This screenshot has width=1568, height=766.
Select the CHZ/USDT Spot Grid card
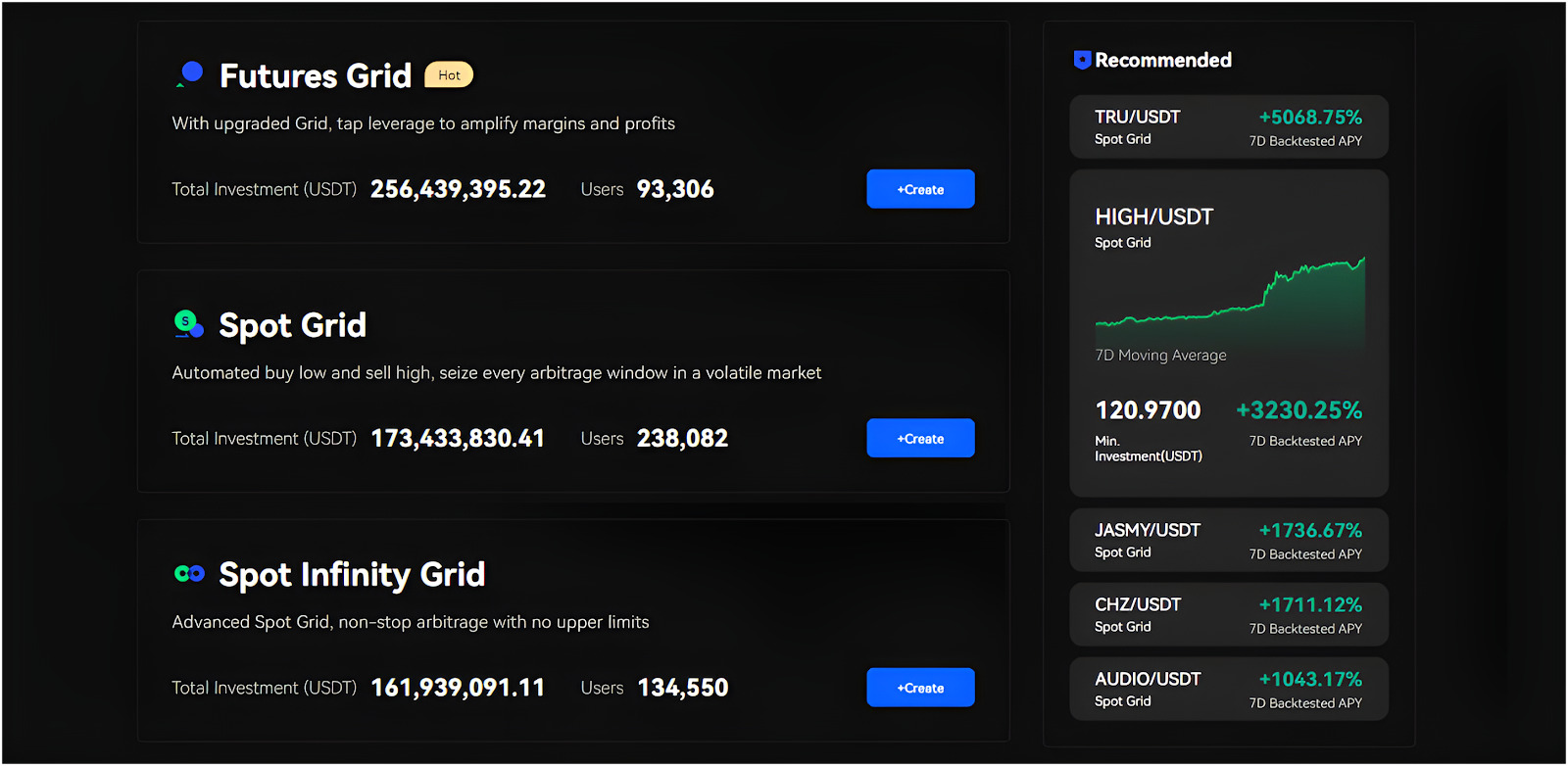pos(1228,615)
